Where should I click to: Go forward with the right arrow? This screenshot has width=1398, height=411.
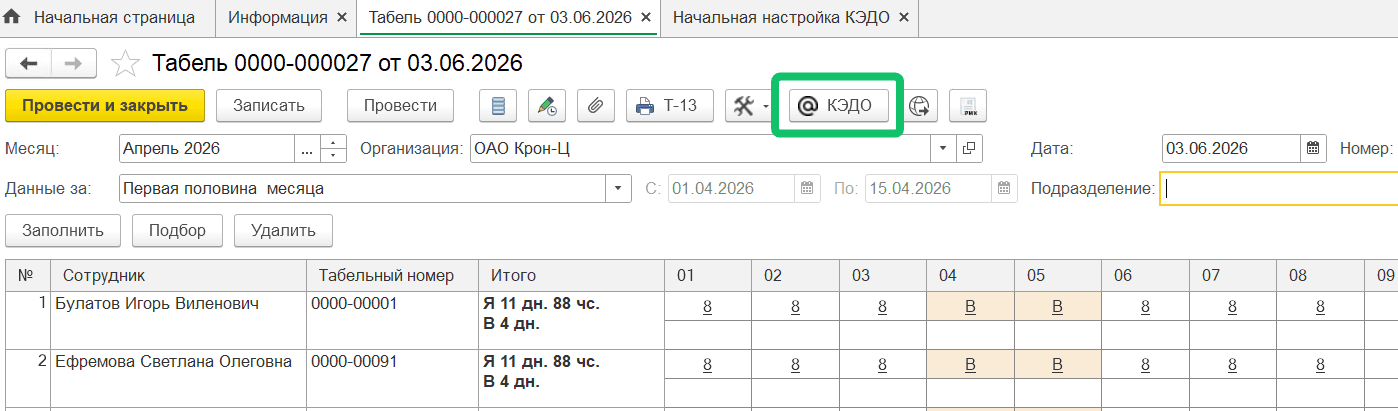[74, 63]
